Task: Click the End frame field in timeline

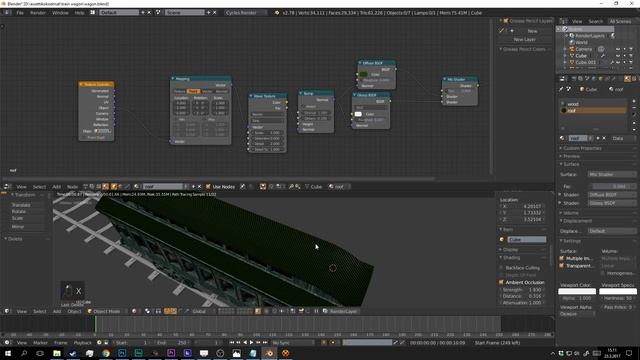Action: point(173,343)
